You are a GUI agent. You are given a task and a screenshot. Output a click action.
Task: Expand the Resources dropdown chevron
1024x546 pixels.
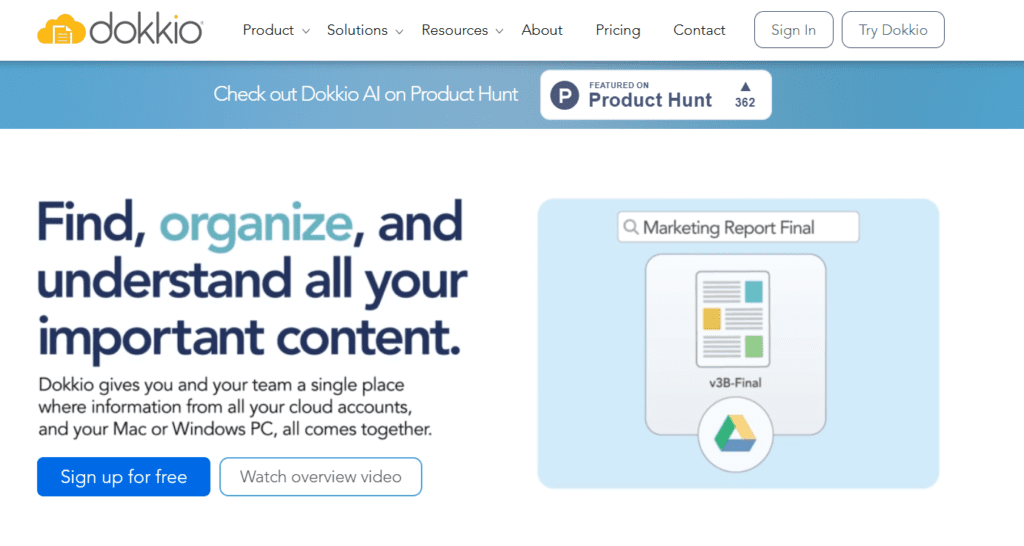(499, 32)
